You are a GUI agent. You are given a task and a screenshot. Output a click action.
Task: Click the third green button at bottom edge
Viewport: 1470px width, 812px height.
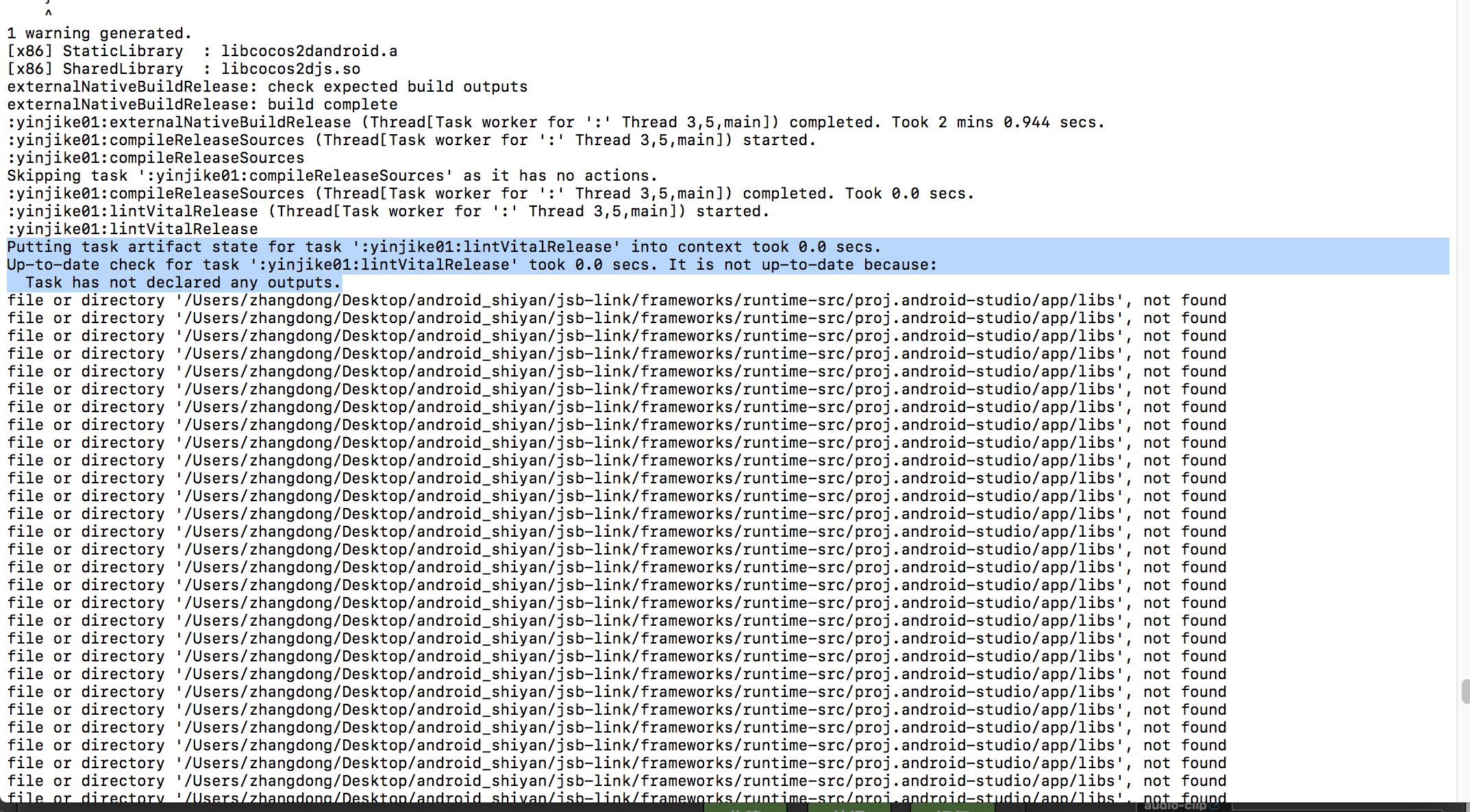(952, 808)
